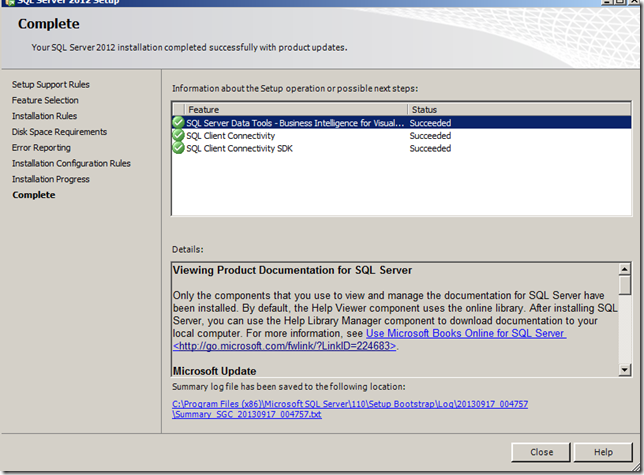Click the Microsoft Update heading
The image size is (644, 475).
tap(214, 371)
